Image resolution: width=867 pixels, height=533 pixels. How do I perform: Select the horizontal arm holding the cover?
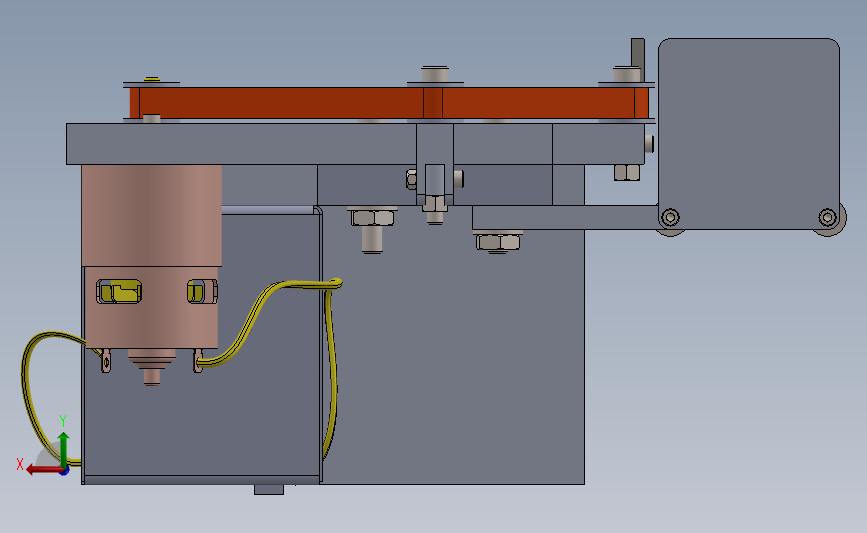tap(565, 217)
